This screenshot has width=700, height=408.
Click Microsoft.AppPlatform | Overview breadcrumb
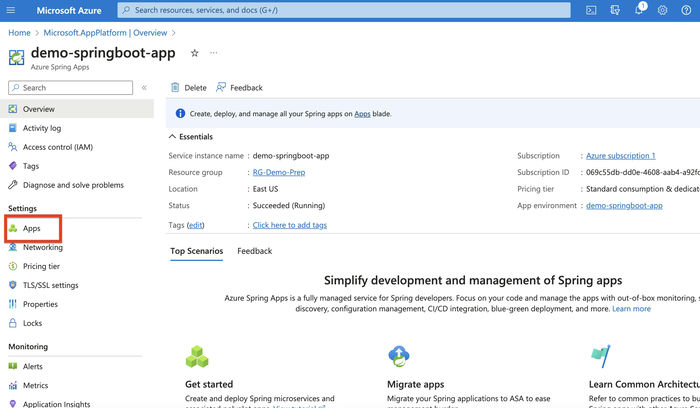105,33
